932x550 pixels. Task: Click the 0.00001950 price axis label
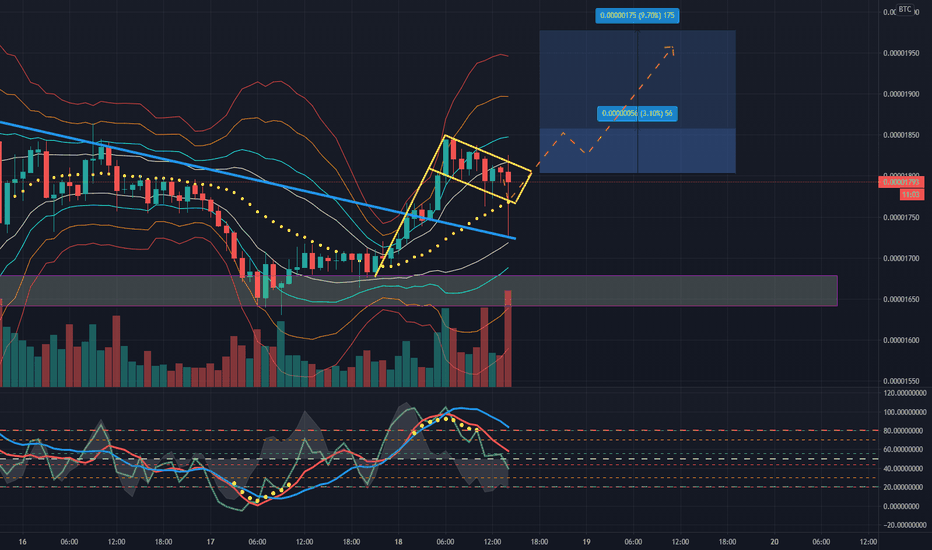[x=901, y=54]
